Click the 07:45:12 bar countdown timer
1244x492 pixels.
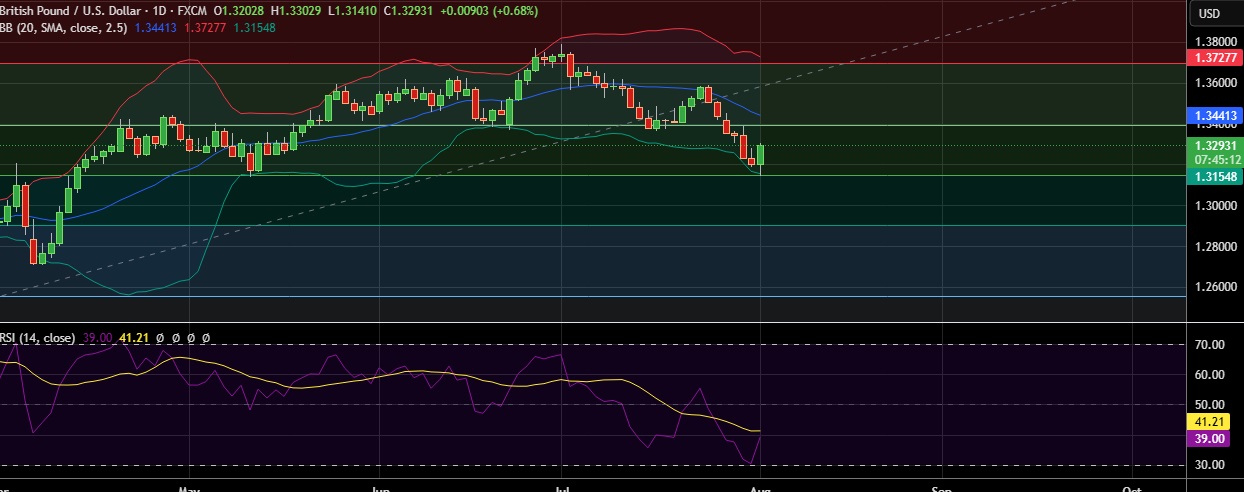pyautogui.click(x=1217, y=159)
